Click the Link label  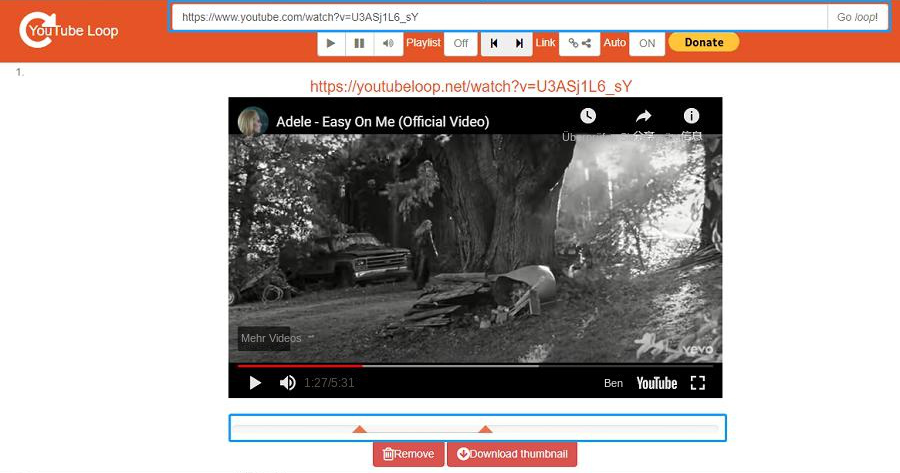click(545, 42)
